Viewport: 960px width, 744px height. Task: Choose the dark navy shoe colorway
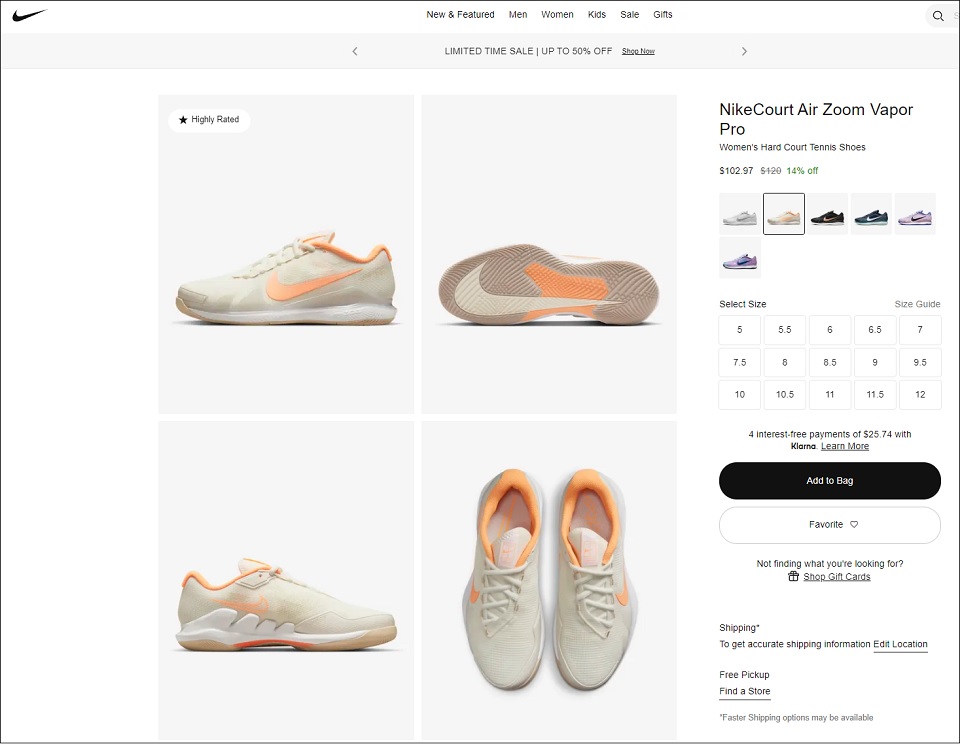(x=871, y=214)
